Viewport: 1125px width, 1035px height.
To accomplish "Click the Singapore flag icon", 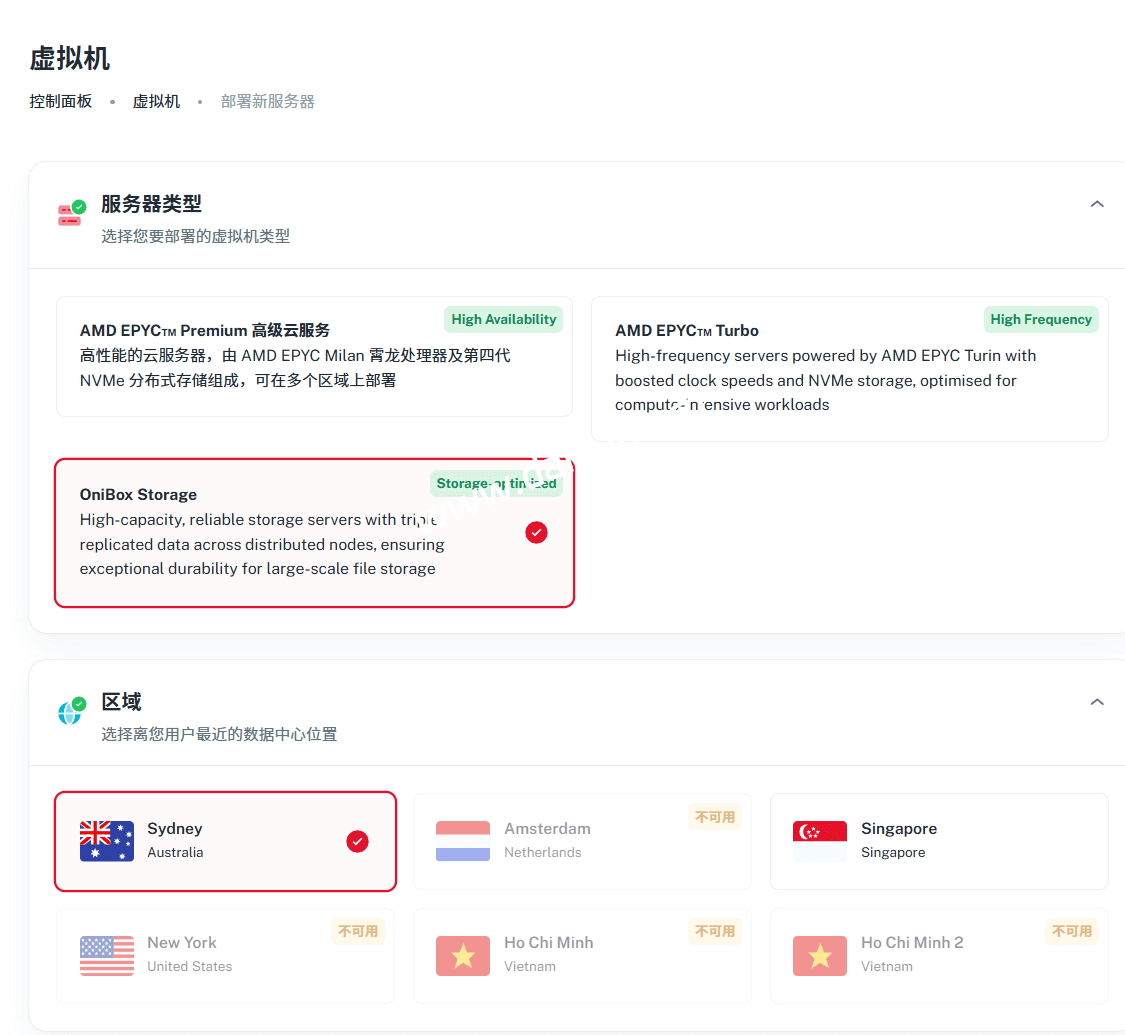I will click(819, 841).
